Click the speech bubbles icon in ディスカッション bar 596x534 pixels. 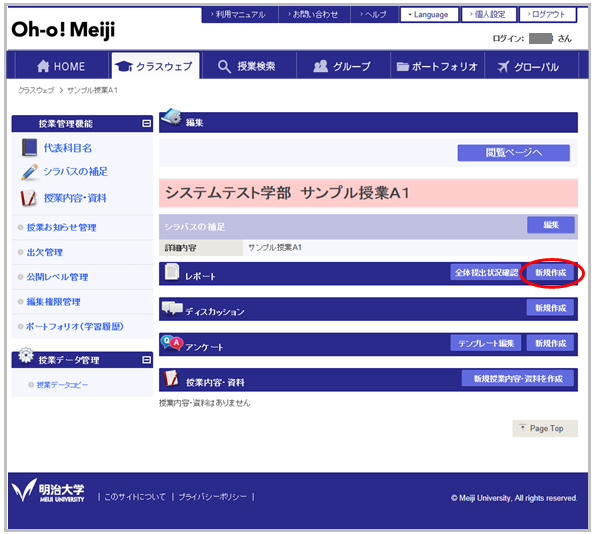[172, 308]
